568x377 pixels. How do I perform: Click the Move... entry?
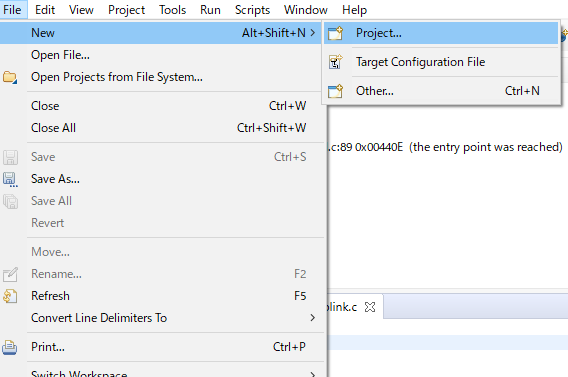tap(160, 252)
